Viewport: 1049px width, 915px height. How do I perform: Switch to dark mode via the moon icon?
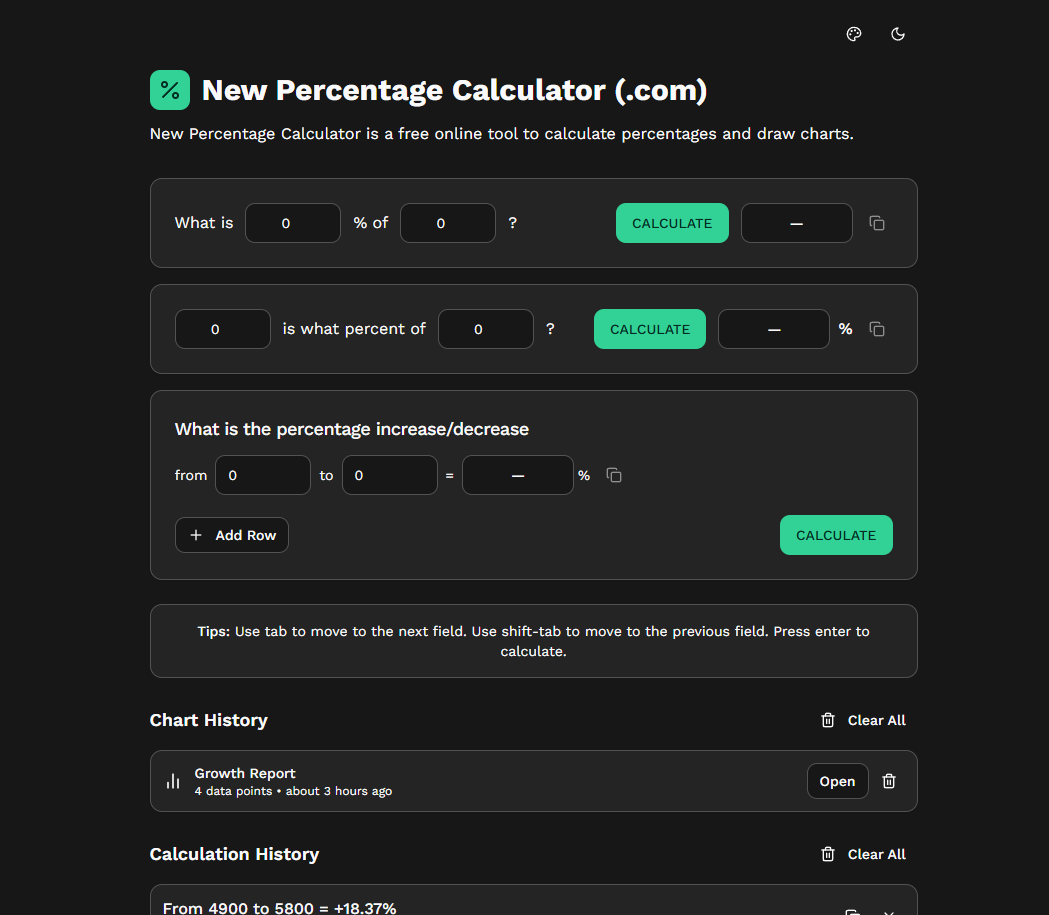click(897, 33)
